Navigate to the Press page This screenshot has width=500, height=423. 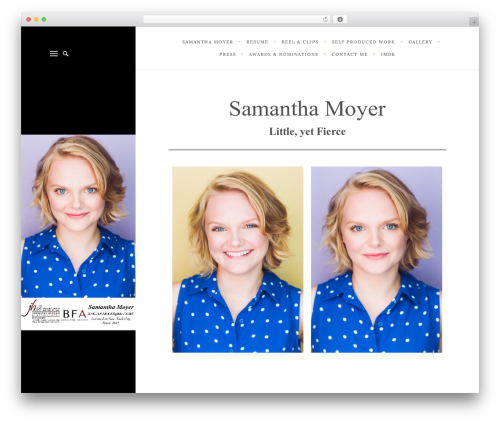click(228, 54)
